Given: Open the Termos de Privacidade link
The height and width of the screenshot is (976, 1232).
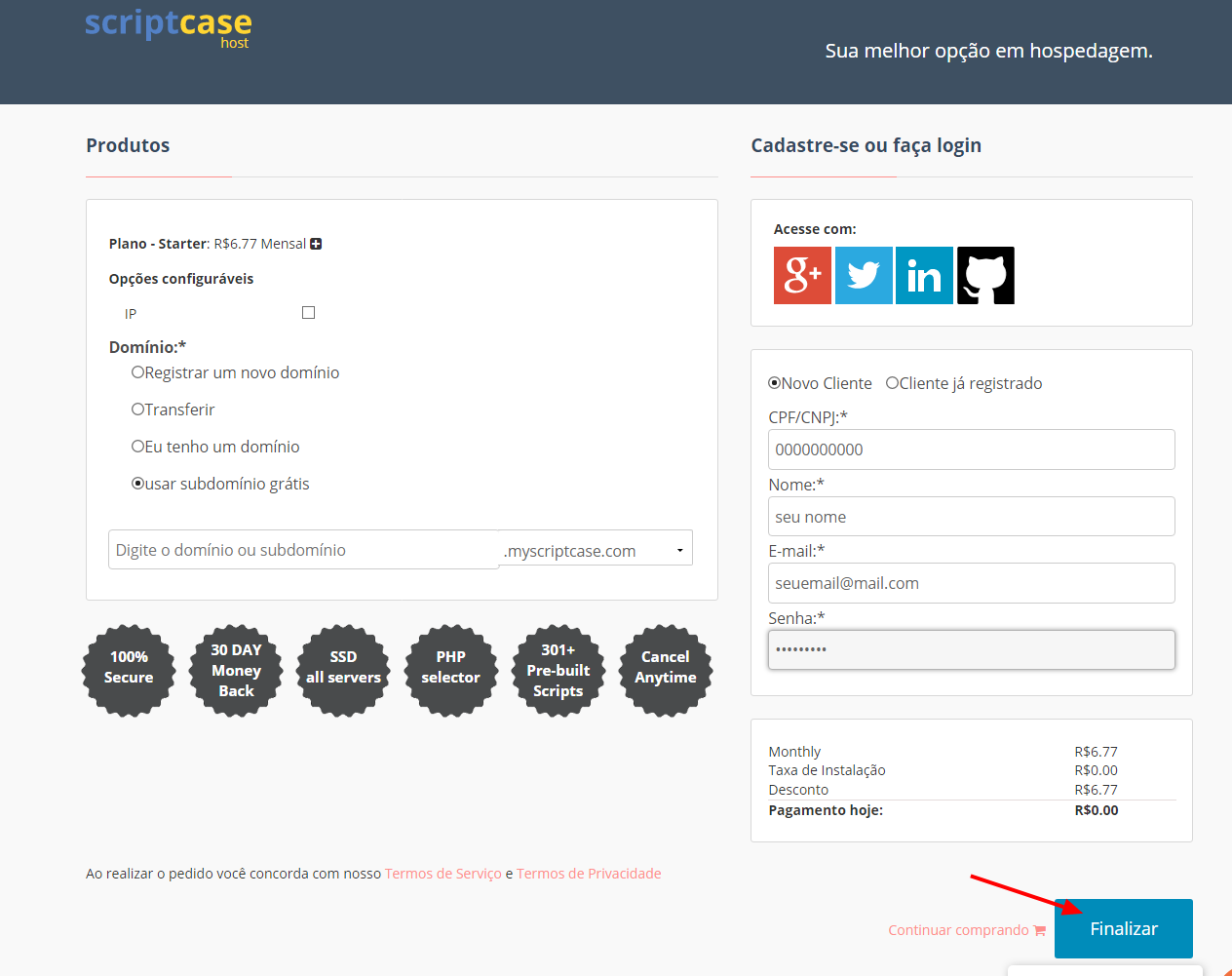Looking at the screenshot, I should click(589, 874).
